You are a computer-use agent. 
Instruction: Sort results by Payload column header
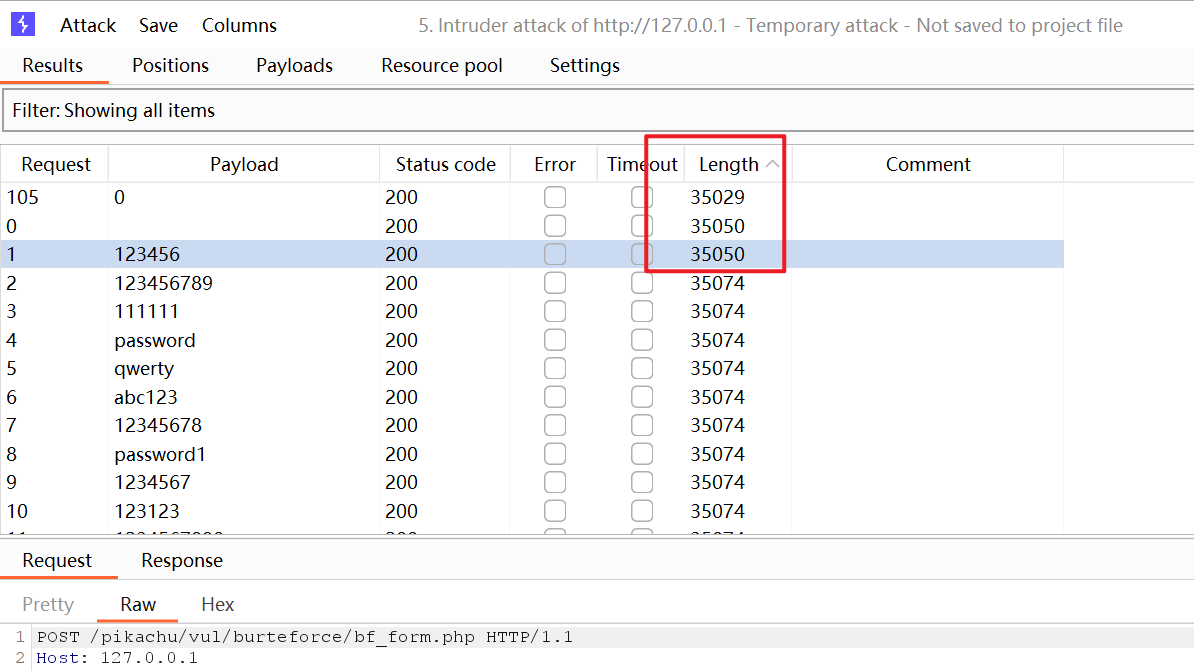coord(244,165)
